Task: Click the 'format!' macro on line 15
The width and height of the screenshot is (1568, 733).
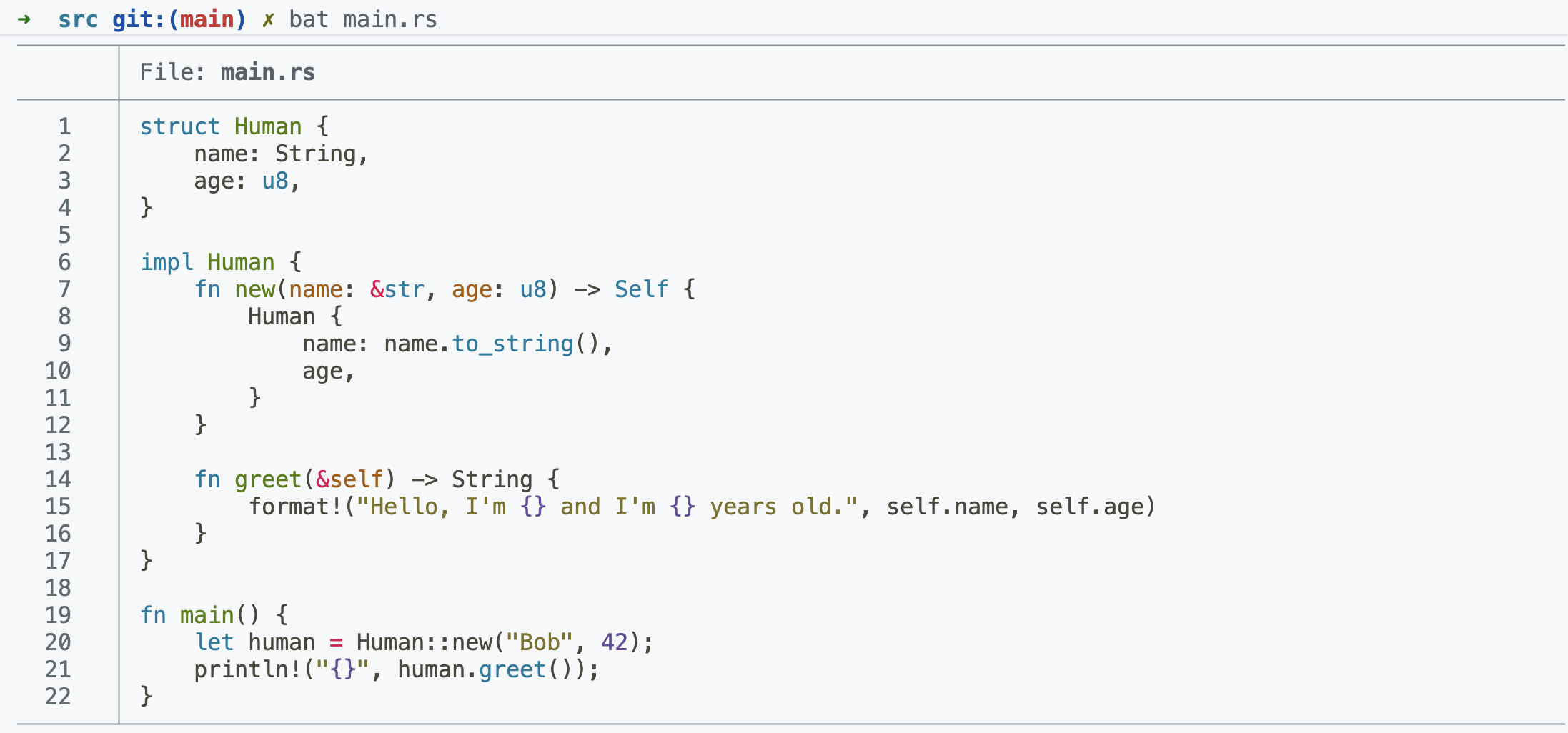Action: (295, 507)
